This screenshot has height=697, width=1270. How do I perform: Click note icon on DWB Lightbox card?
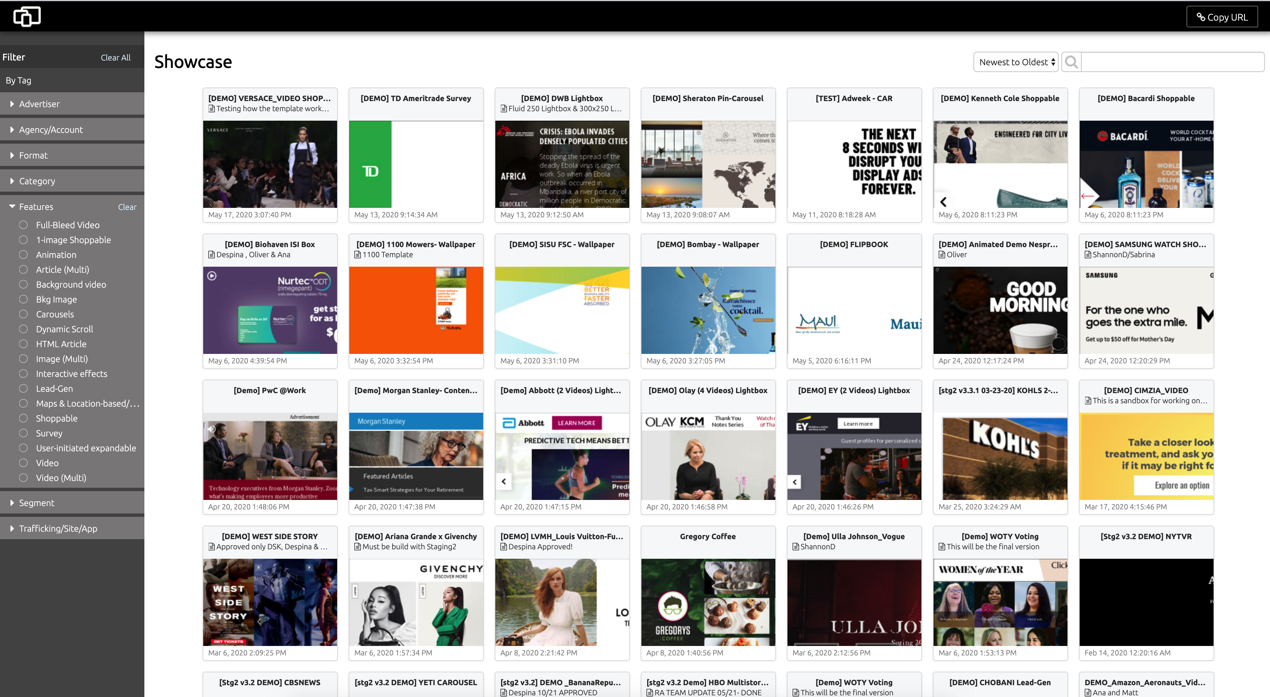point(503,109)
